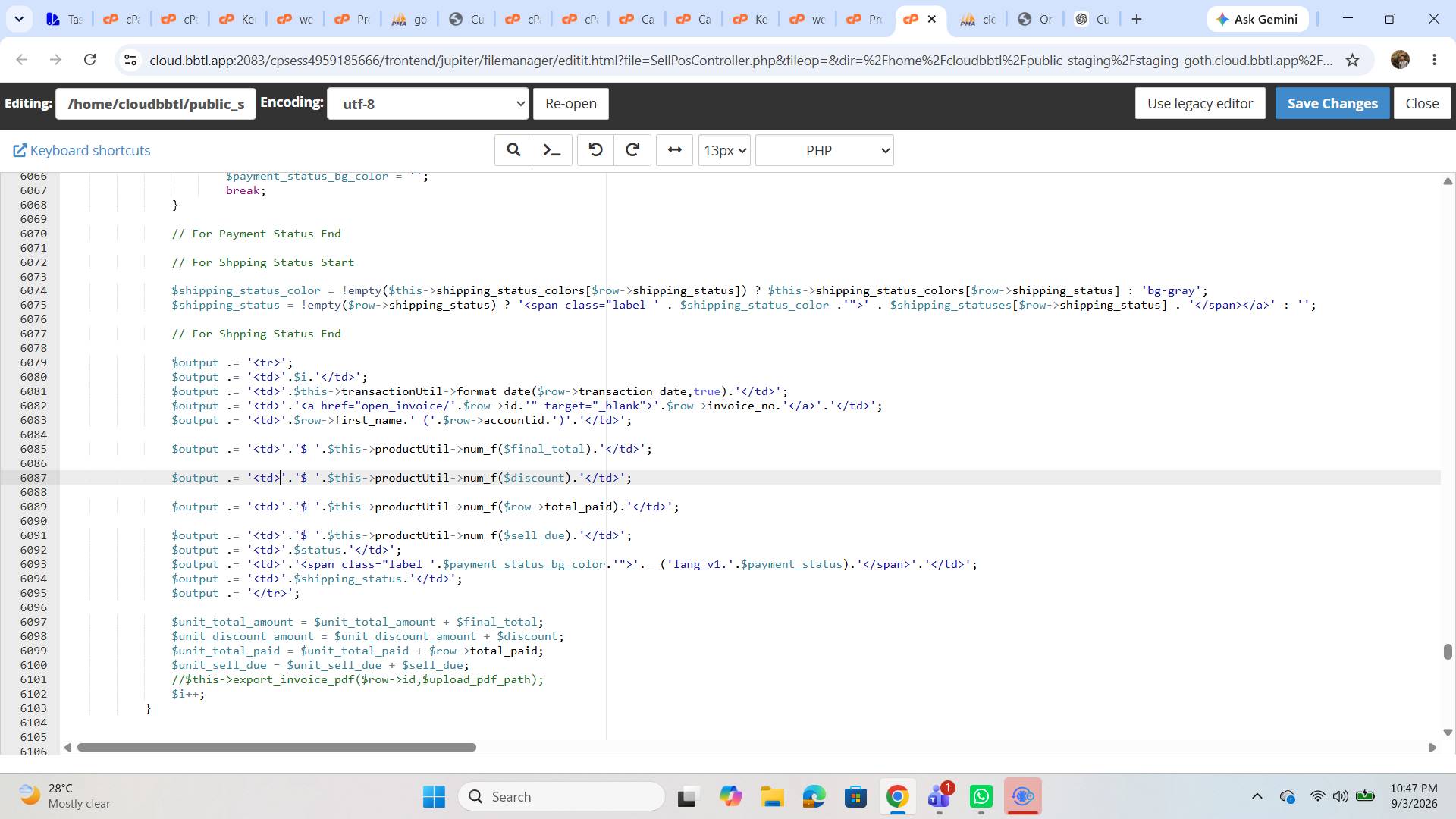Image resolution: width=1456 pixels, height=819 pixels.
Task: Open the Encoding utf-8 dropdown
Action: point(428,104)
